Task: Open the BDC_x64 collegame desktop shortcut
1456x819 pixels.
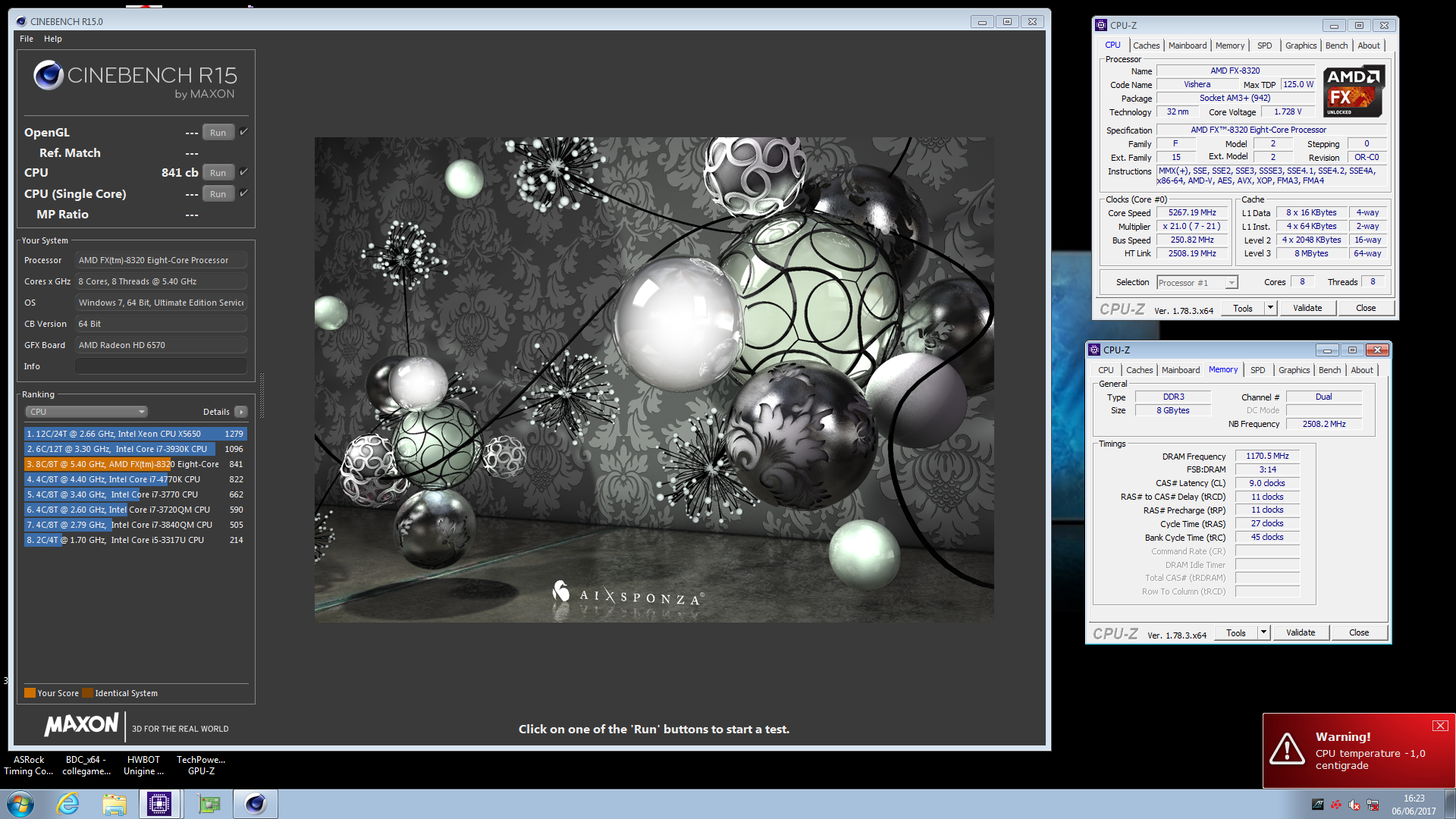Action: tap(86, 765)
